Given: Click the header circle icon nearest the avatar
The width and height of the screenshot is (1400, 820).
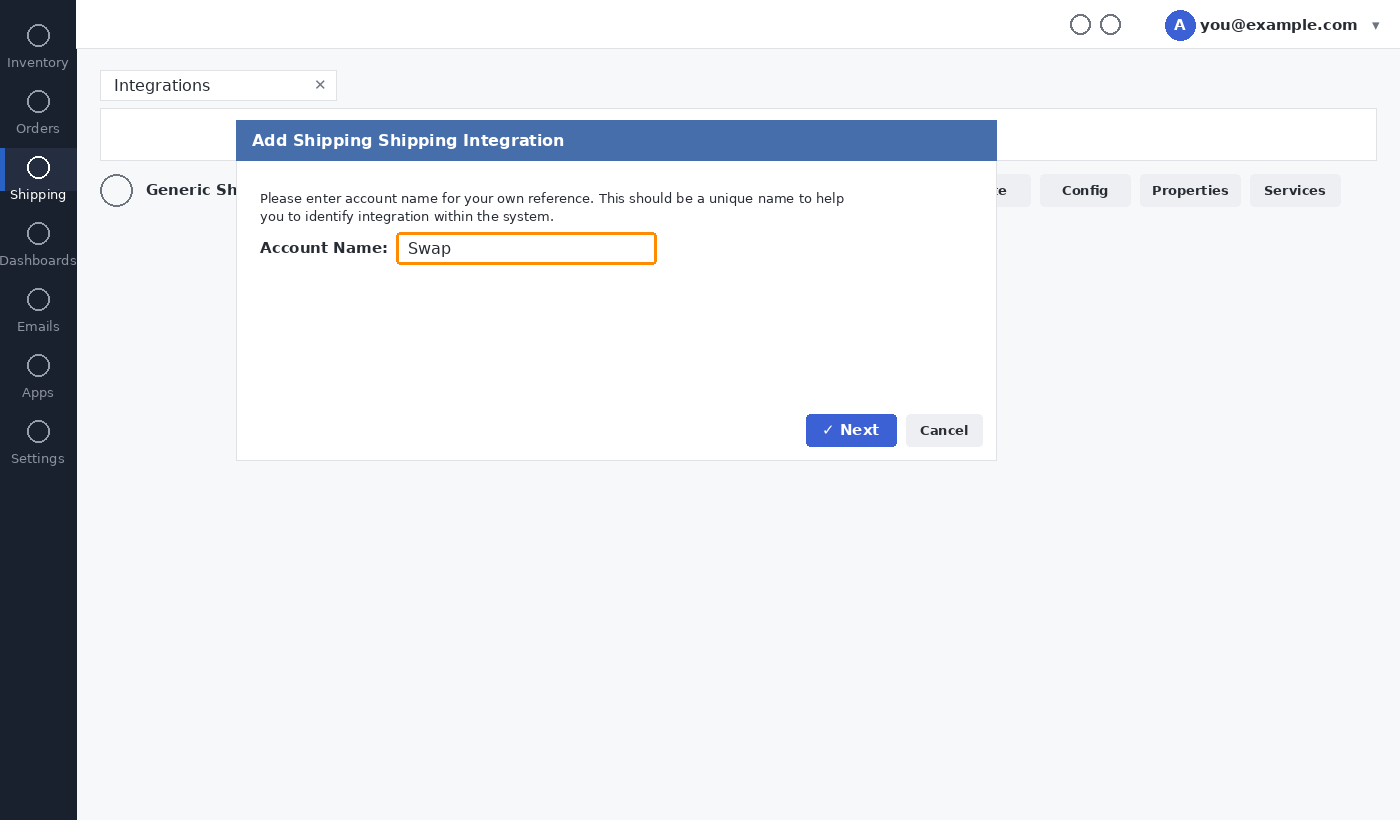Looking at the screenshot, I should coord(1110,25).
